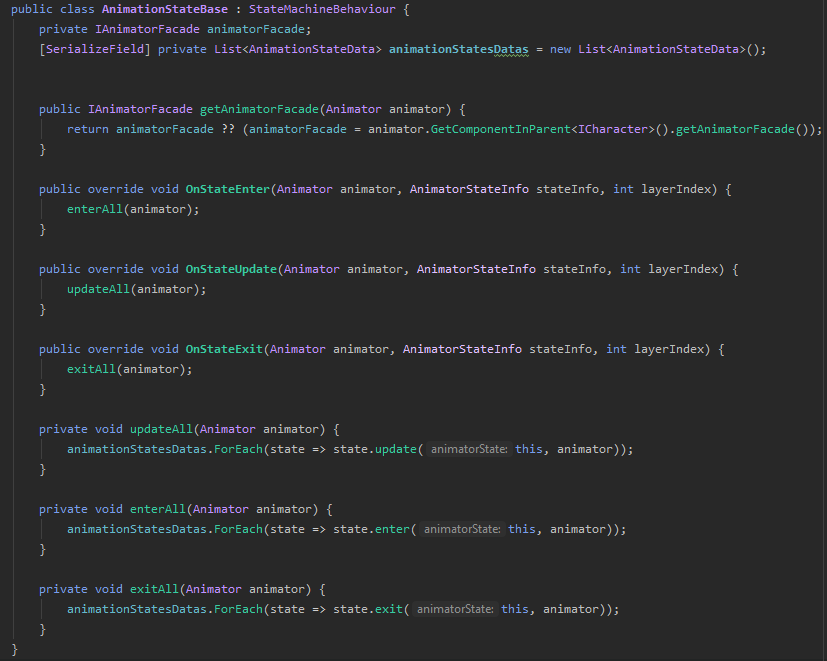The height and width of the screenshot is (661, 827).
Task: Click the update method in state.update call
Action: pos(396,449)
